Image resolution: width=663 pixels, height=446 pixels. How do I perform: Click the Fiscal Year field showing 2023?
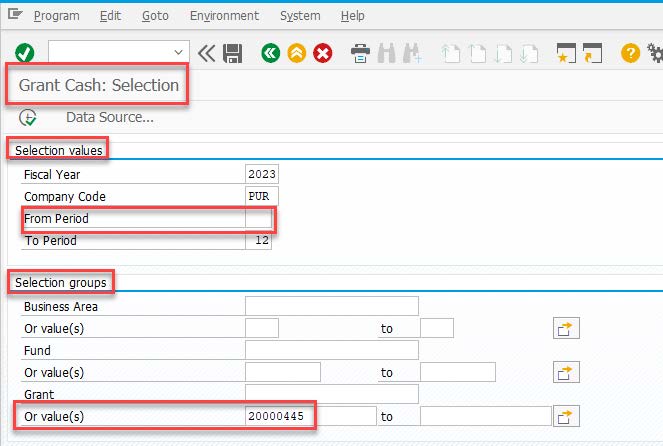[x=262, y=174]
